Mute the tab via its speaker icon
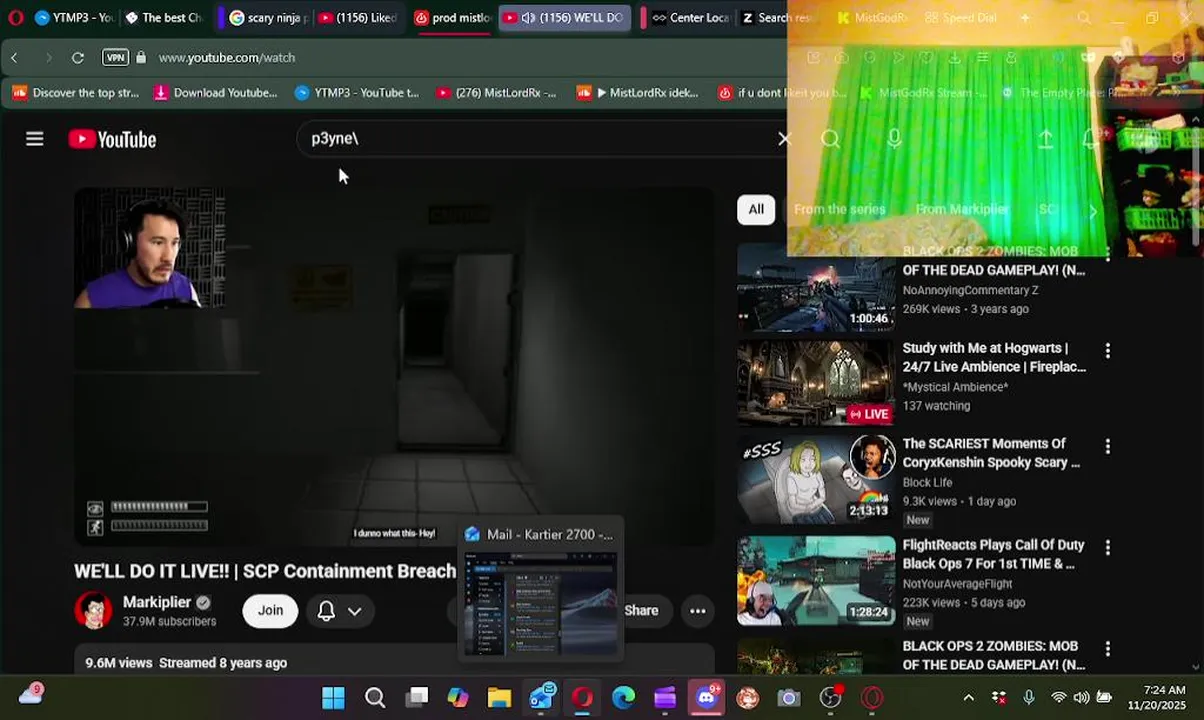Screen dimensions: 1204x720 tap(528, 17)
